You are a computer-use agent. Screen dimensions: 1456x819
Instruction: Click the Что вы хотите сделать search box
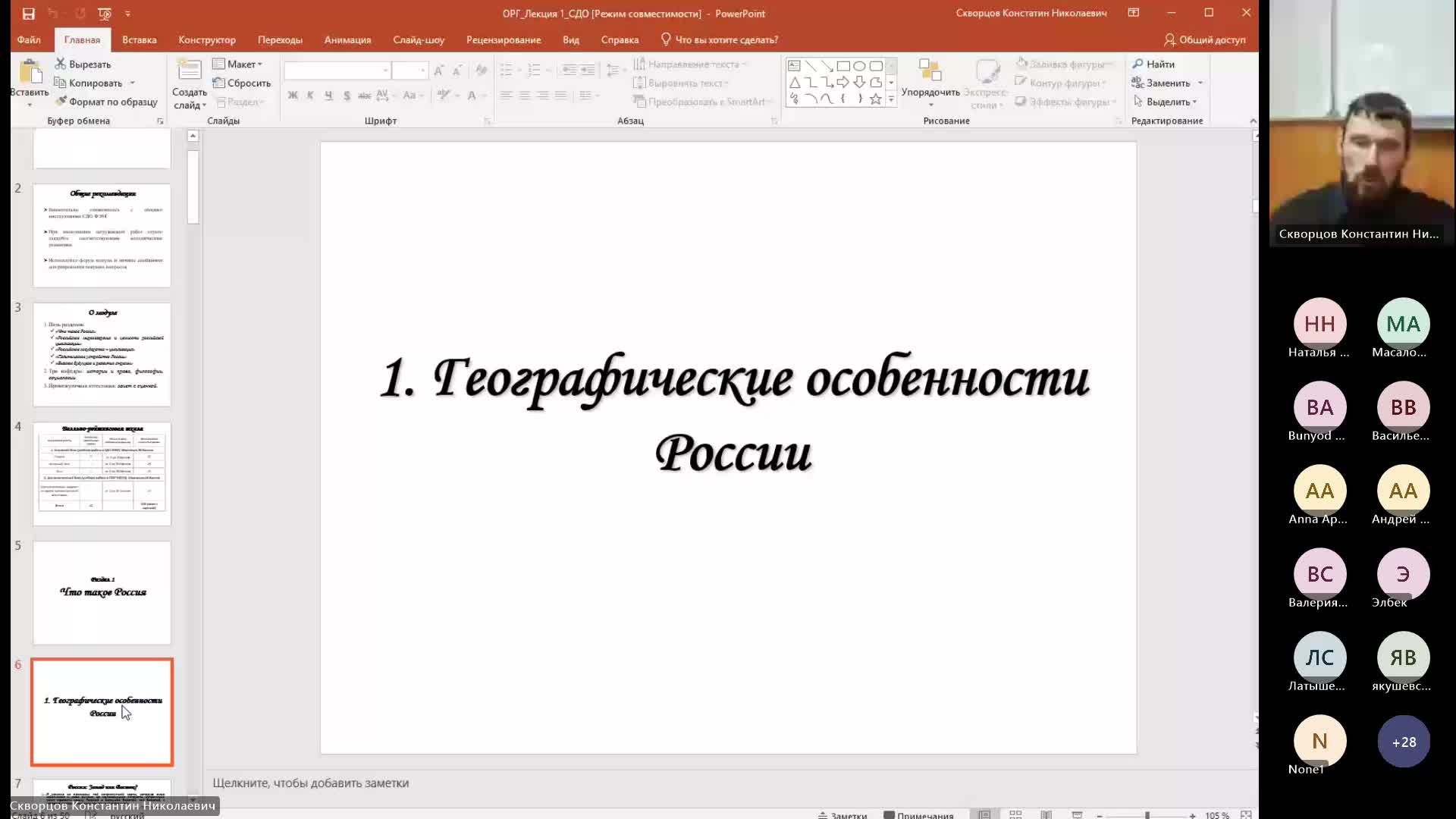pyautogui.click(x=719, y=40)
